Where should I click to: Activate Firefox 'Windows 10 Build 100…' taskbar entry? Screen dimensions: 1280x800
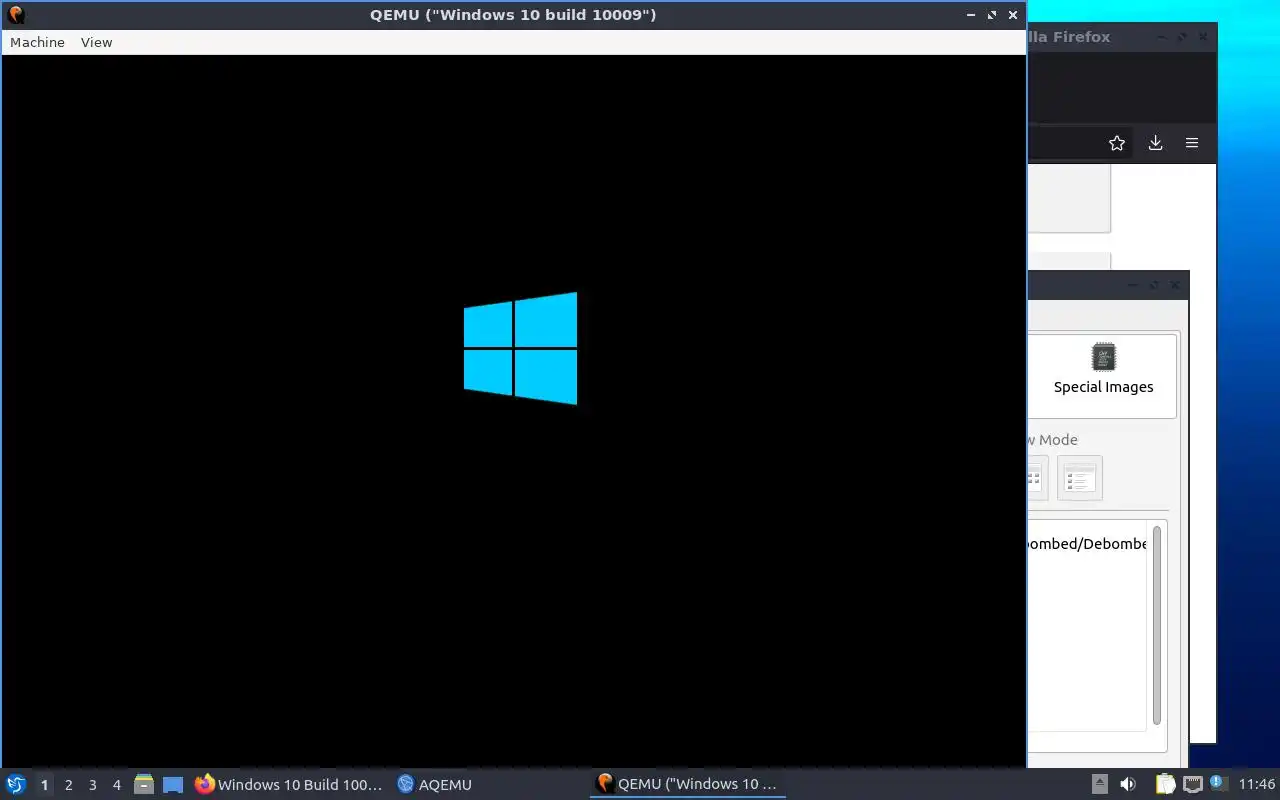[x=289, y=784]
